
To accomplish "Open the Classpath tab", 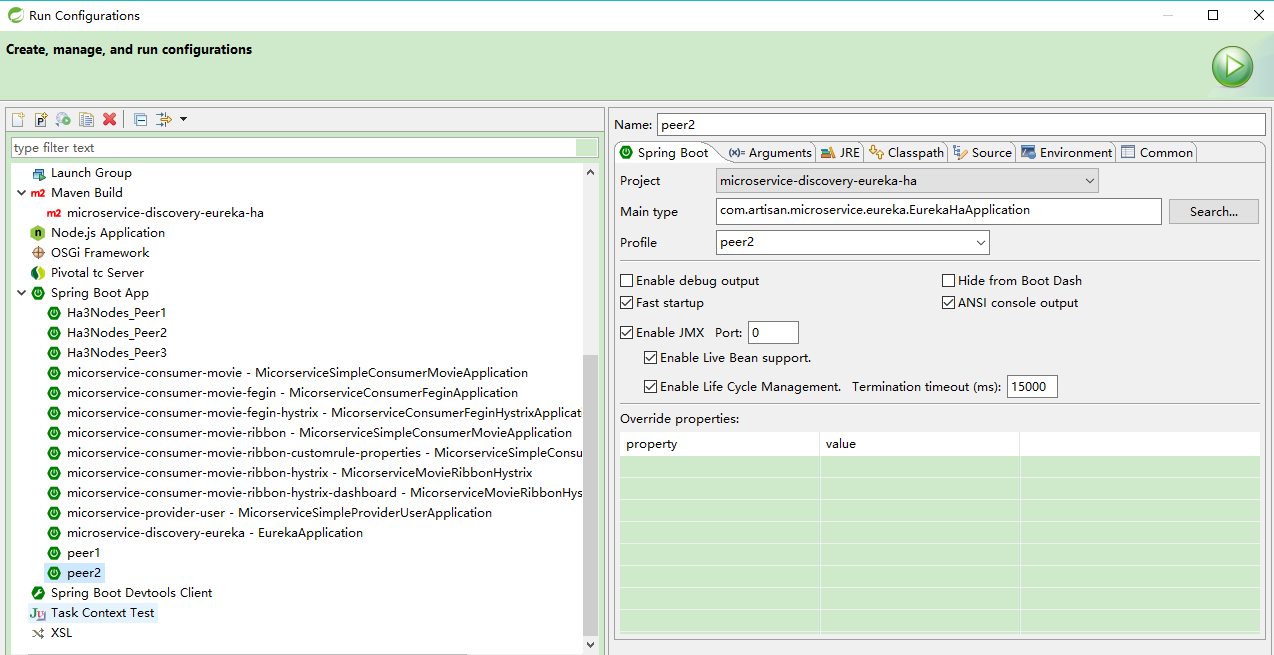I will point(906,152).
